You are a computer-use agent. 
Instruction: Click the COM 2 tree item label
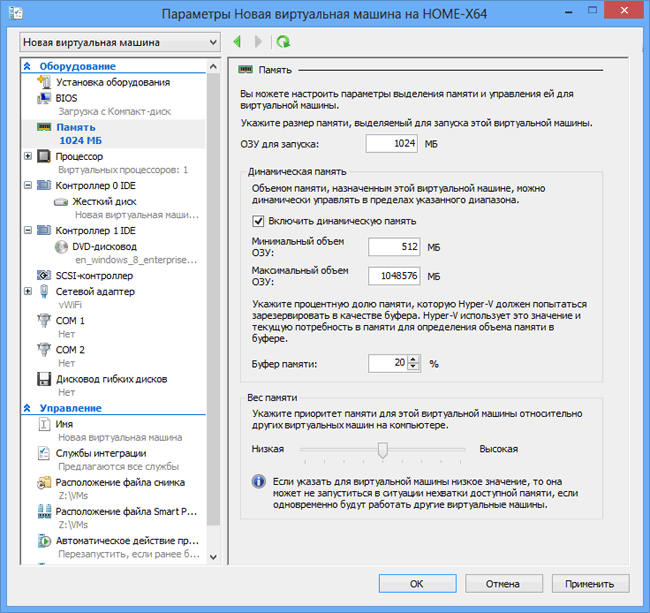(x=70, y=350)
